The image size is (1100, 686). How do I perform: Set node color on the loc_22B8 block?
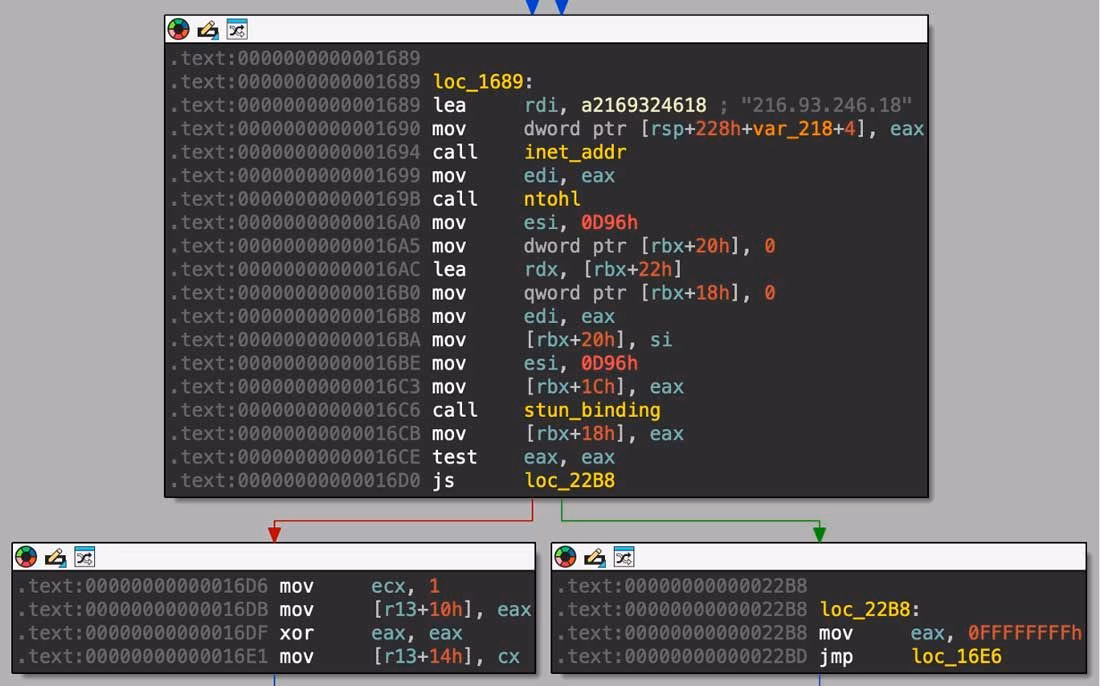click(565, 557)
